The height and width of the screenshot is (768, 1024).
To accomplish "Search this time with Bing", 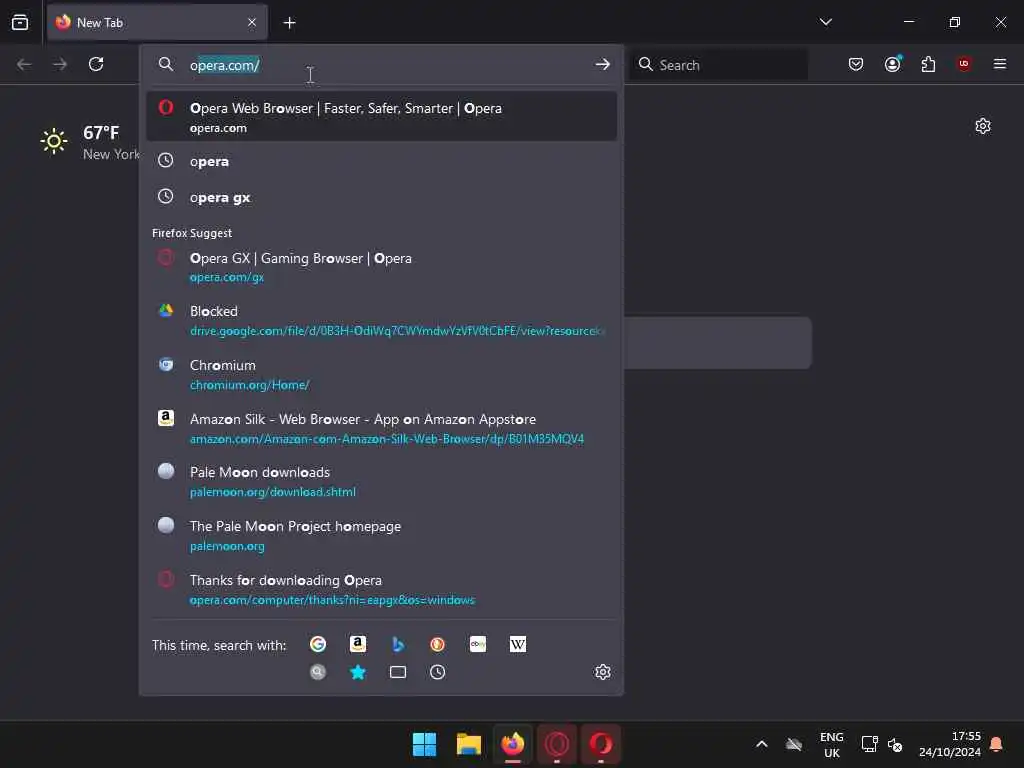I will [x=398, y=645].
